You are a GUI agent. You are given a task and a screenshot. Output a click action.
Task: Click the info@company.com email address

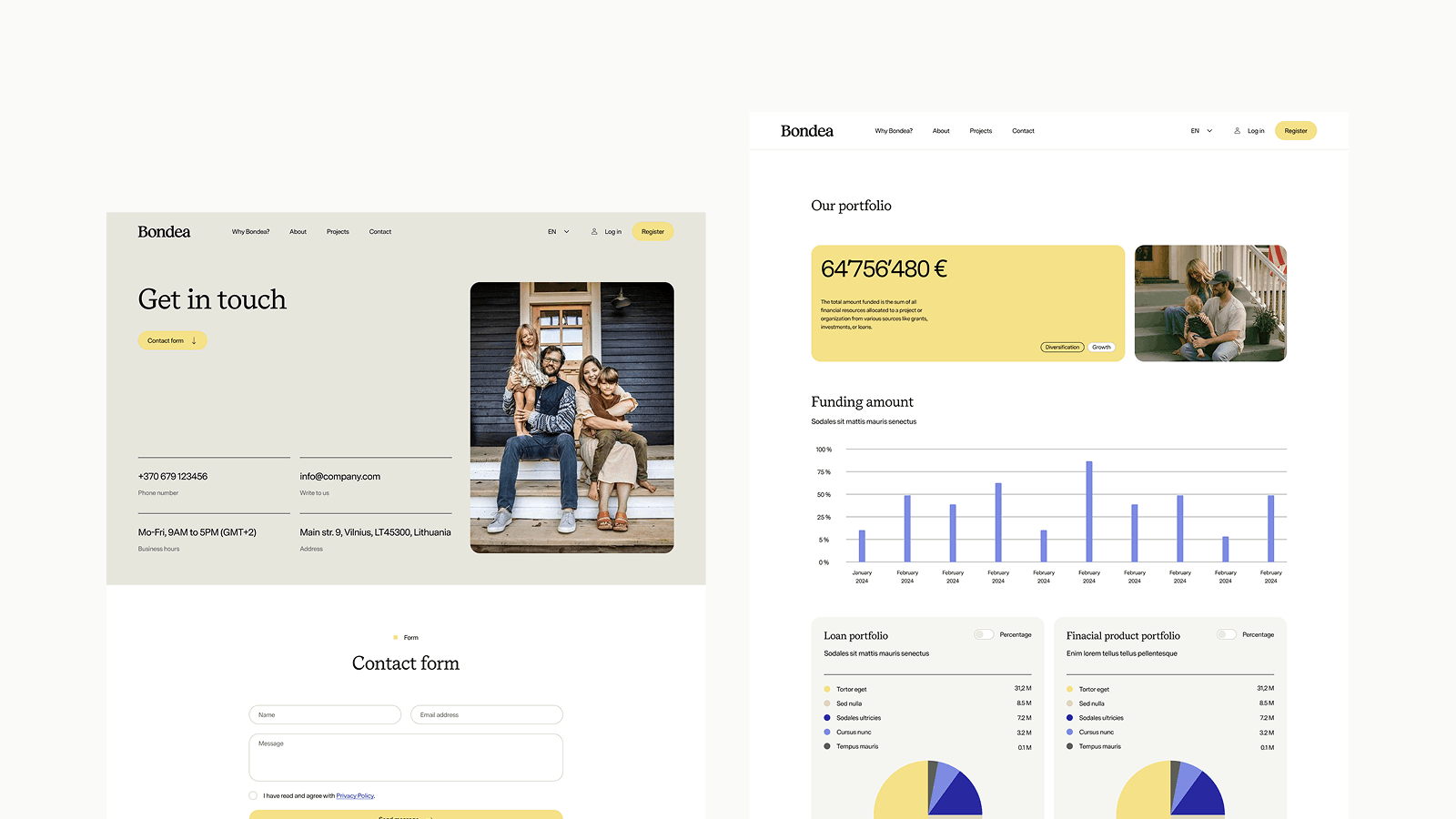pyautogui.click(x=340, y=477)
